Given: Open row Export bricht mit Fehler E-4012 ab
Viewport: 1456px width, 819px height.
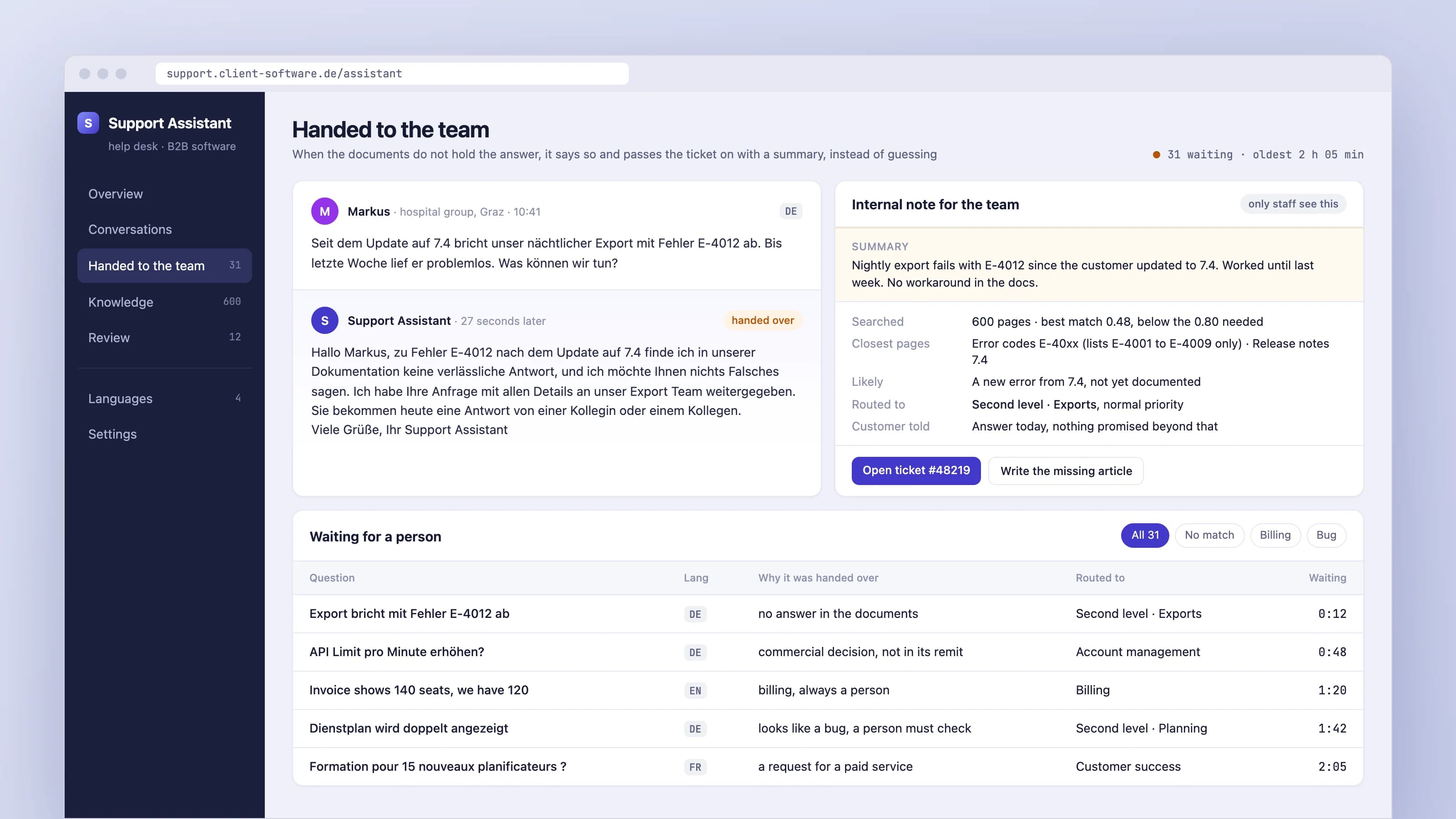Looking at the screenshot, I should [828, 614].
